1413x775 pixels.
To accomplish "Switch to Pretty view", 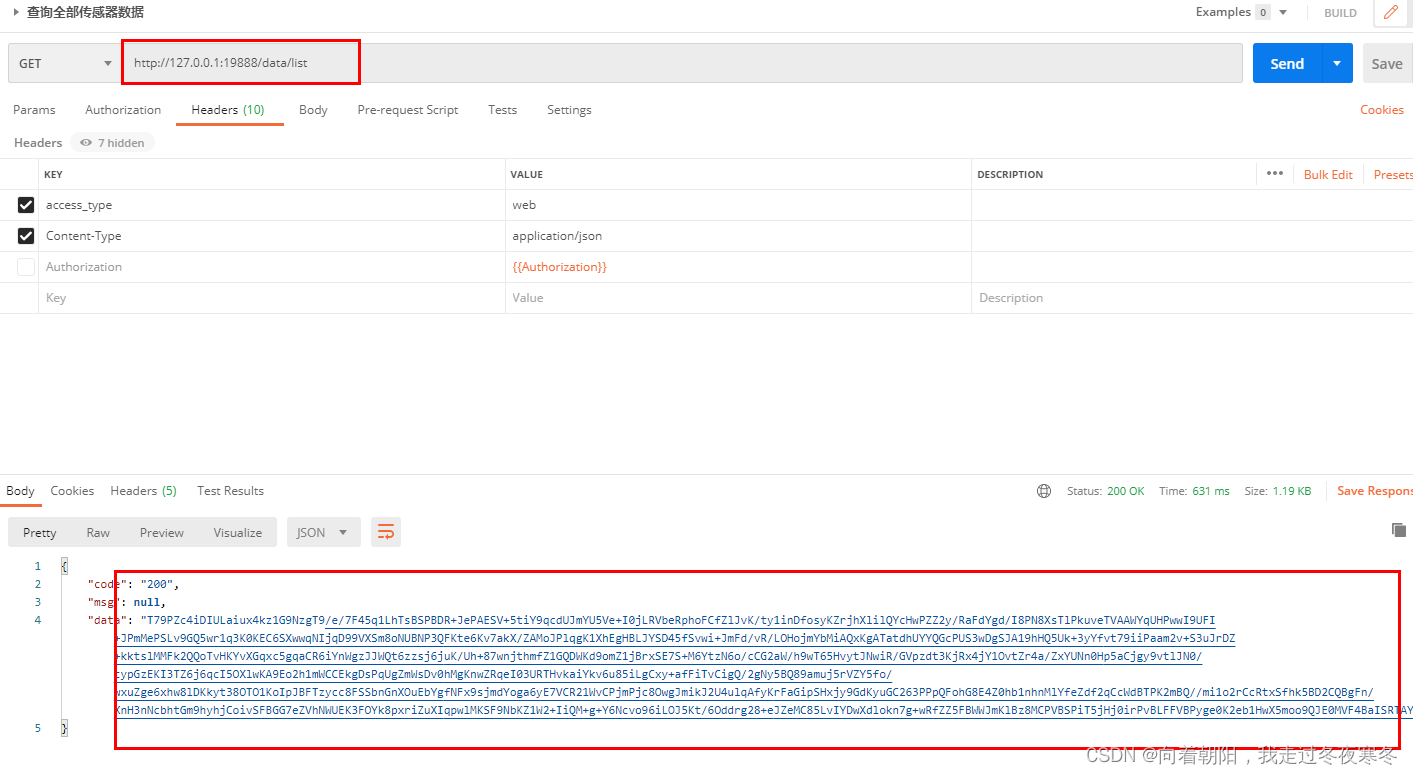I will pyautogui.click(x=40, y=532).
